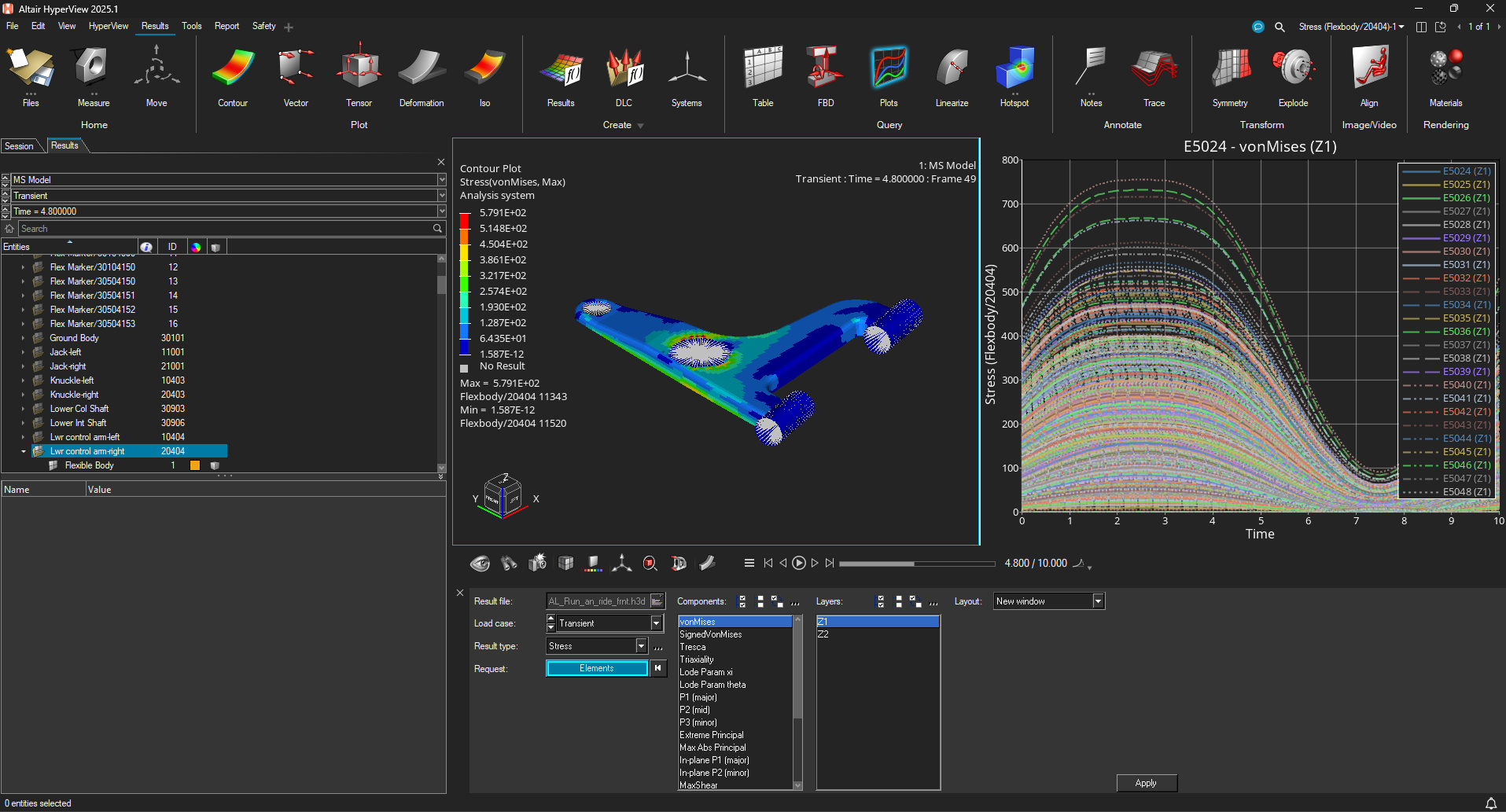The width and height of the screenshot is (1506, 812).
Task: Open the Stress (Flexbody/20404)-1 page dropdown
Action: tap(1351, 27)
